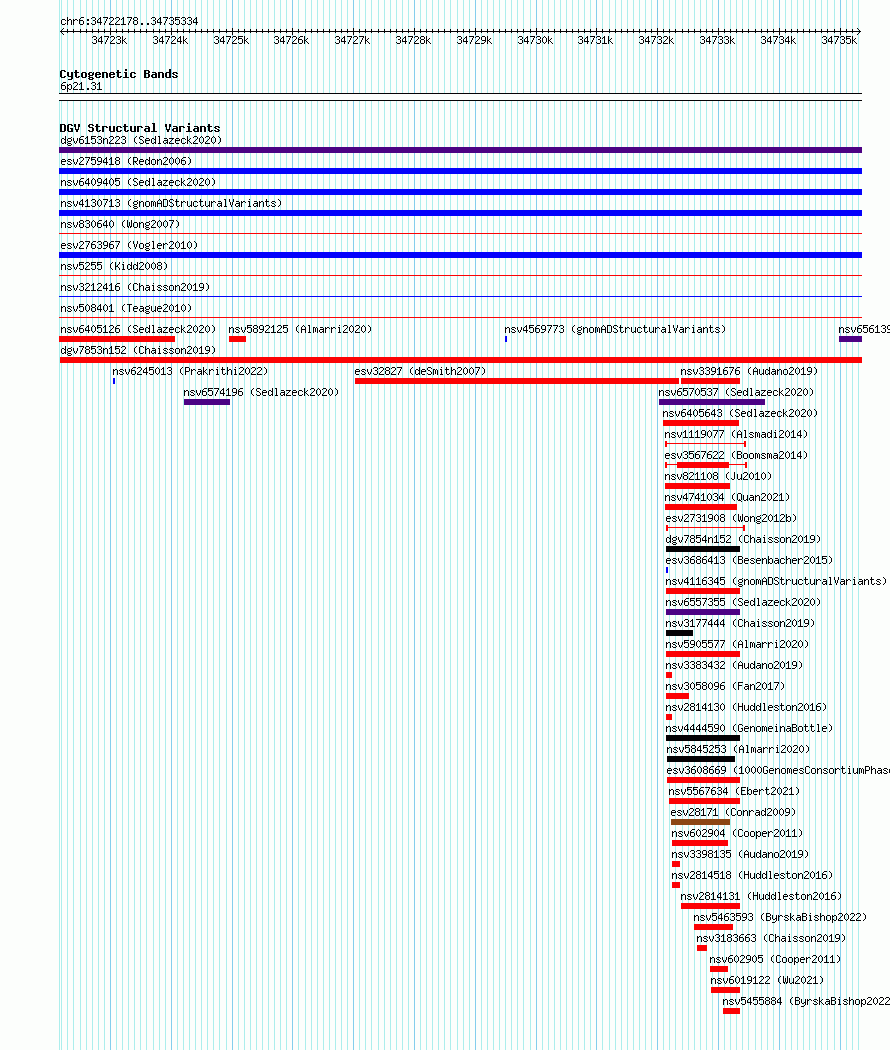Open nsv4569773 (gnomADStructuralVariants) label
The height and width of the screenshot is (1050, 890).
point(615,329)
